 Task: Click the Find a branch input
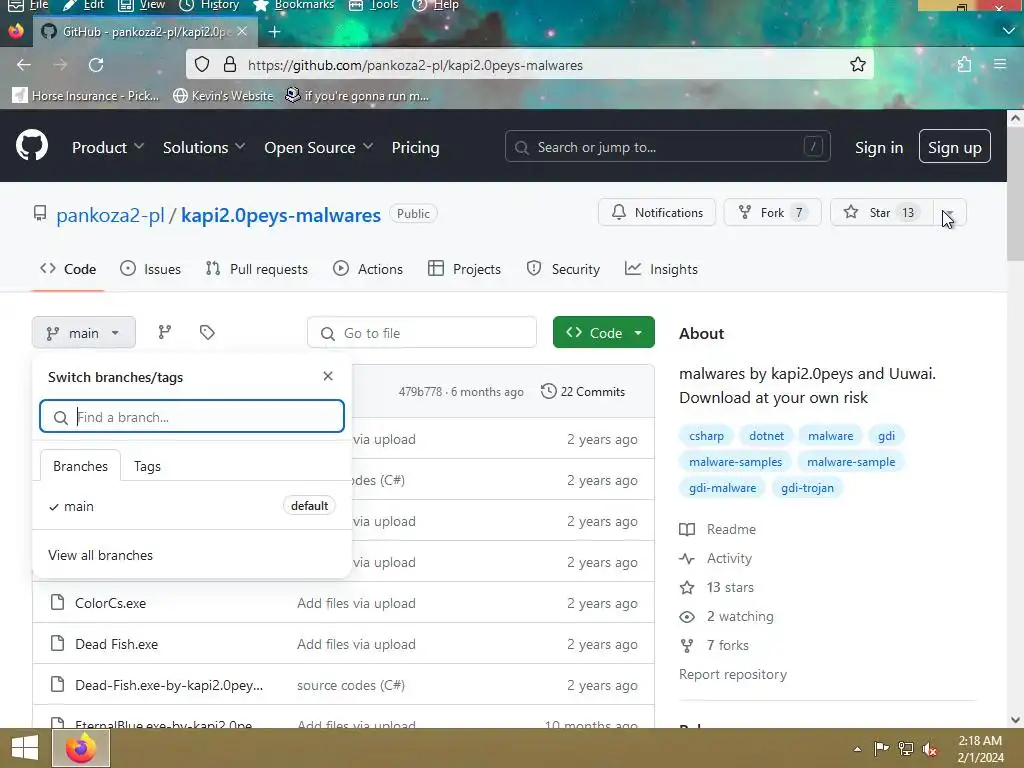coord(192,417)
